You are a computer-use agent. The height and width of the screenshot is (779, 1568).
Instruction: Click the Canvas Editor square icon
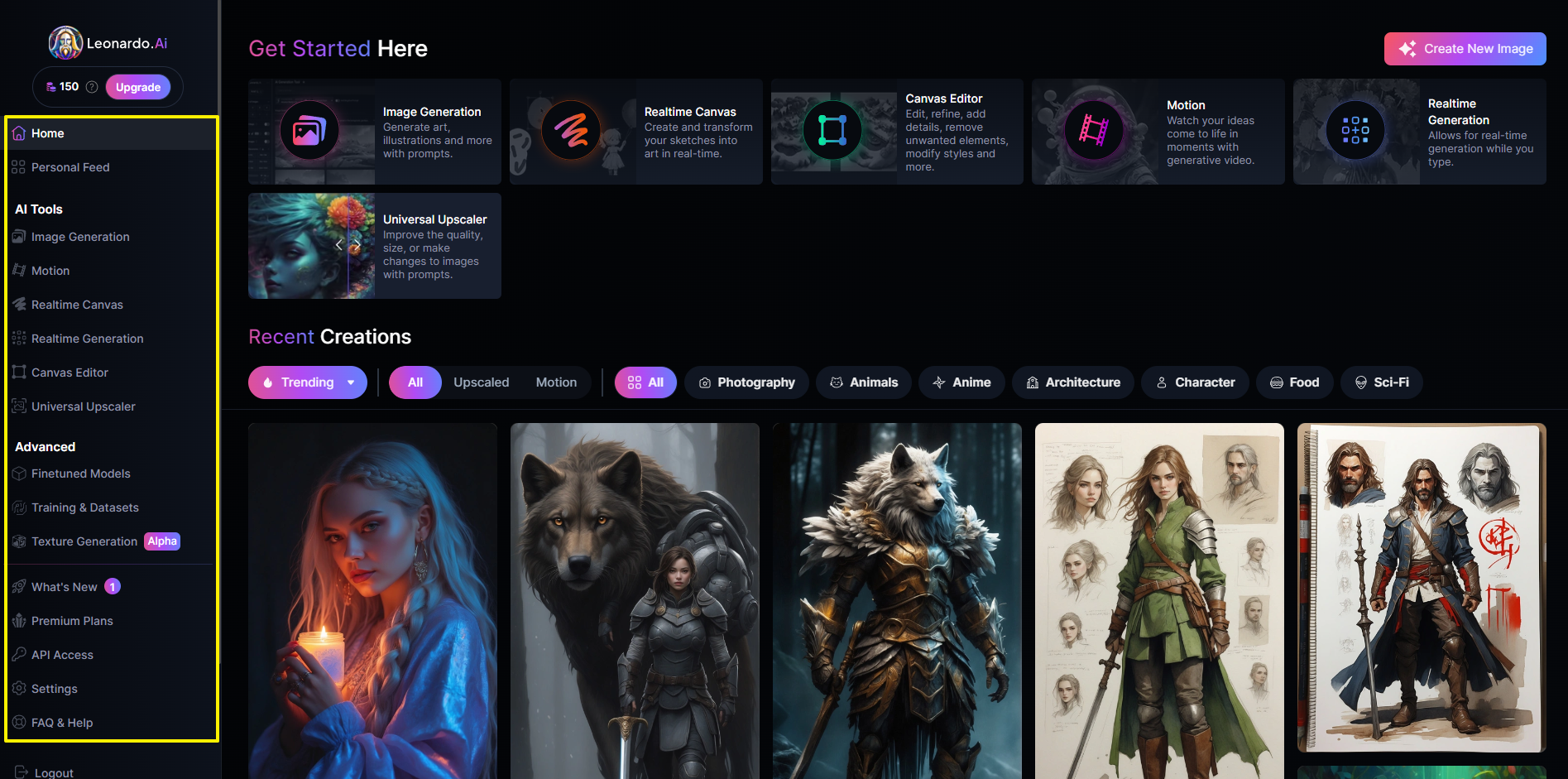pyautogui.click(x=832, y=131)
